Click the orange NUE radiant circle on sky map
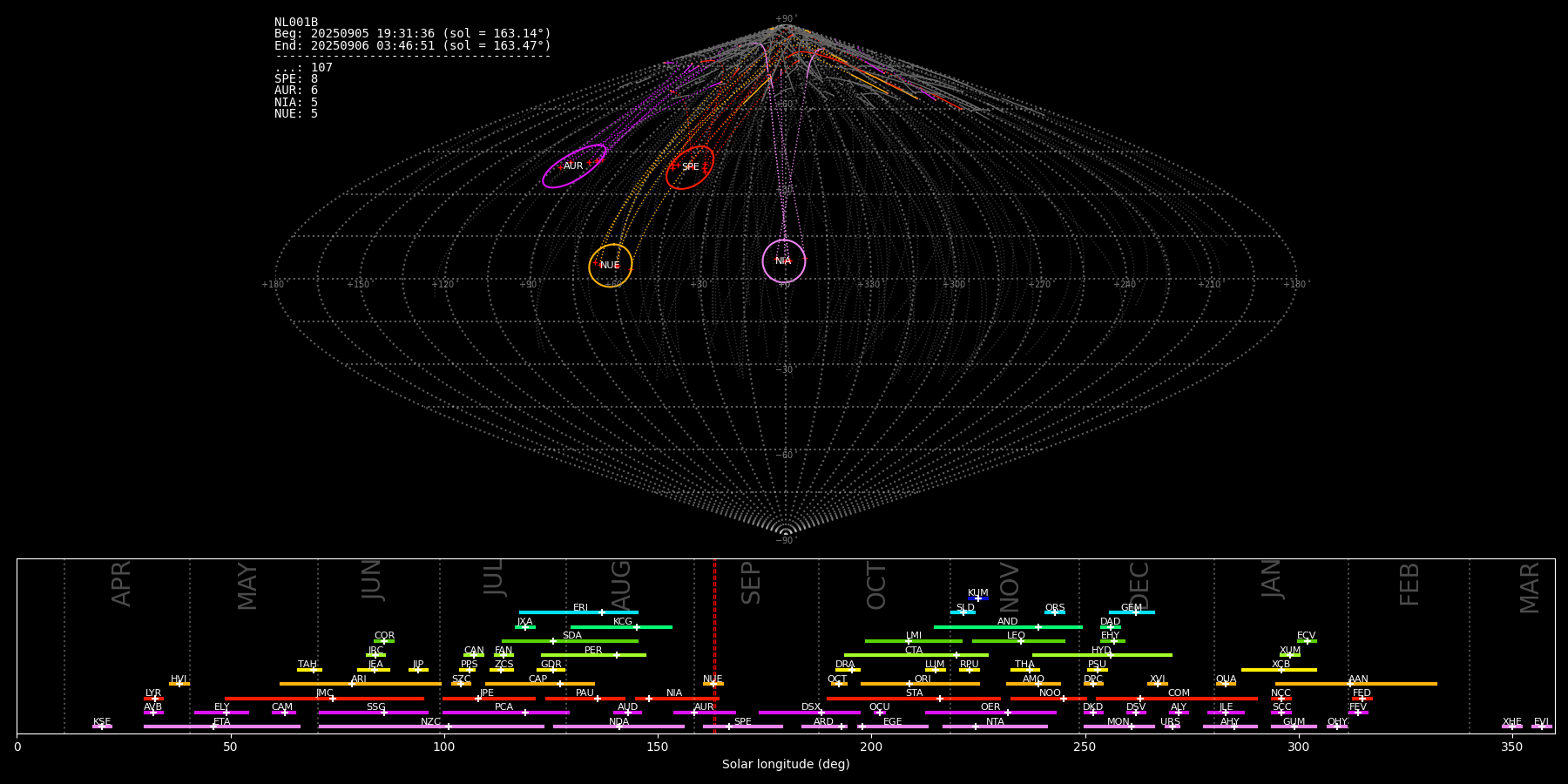The height and width of the screenshot is (784, 1568). 611,266
